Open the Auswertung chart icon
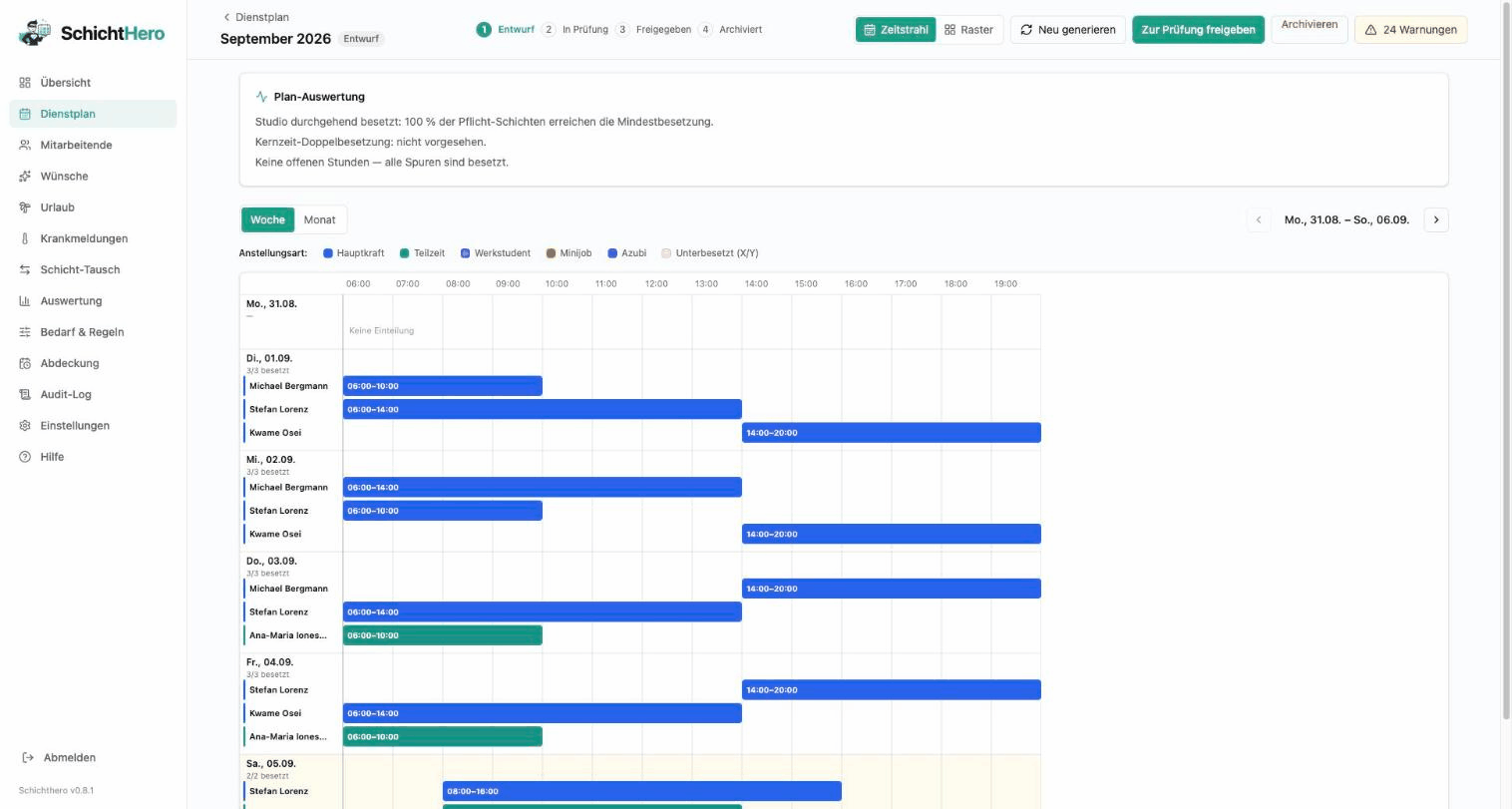 tap(25, 301)
